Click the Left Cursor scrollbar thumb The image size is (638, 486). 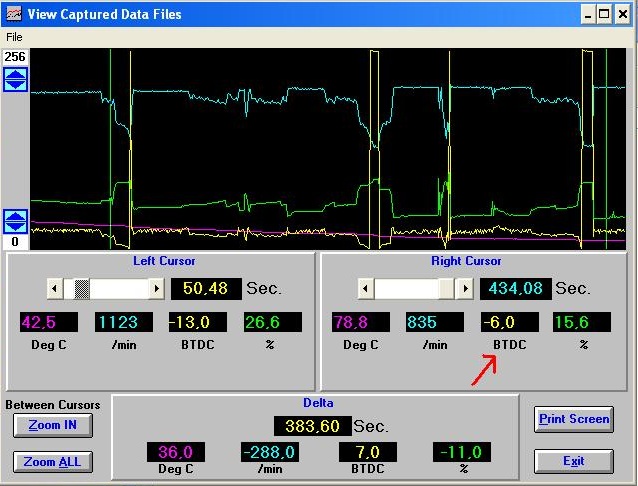82,289
